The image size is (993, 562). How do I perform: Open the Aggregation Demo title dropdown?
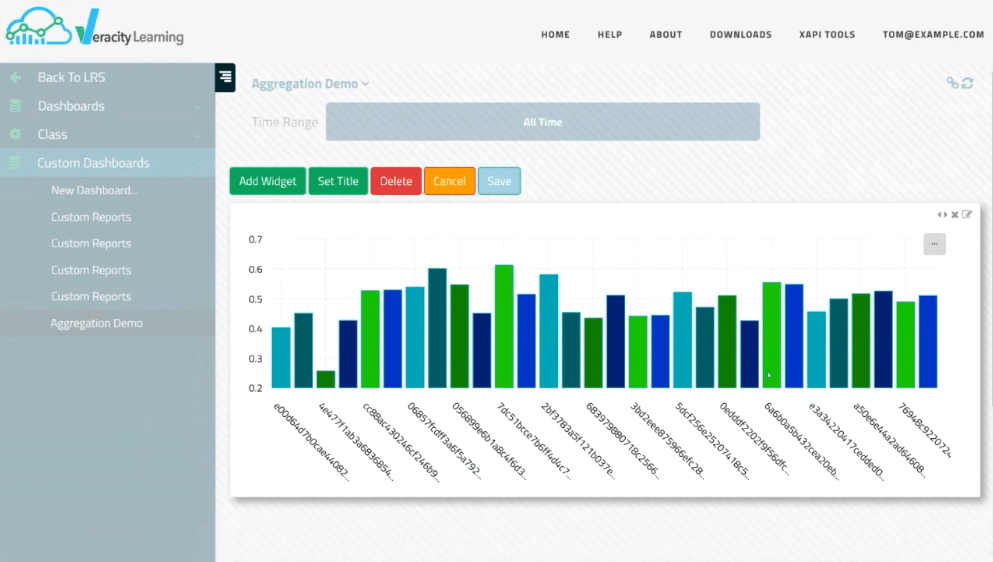tap(310, 84)
